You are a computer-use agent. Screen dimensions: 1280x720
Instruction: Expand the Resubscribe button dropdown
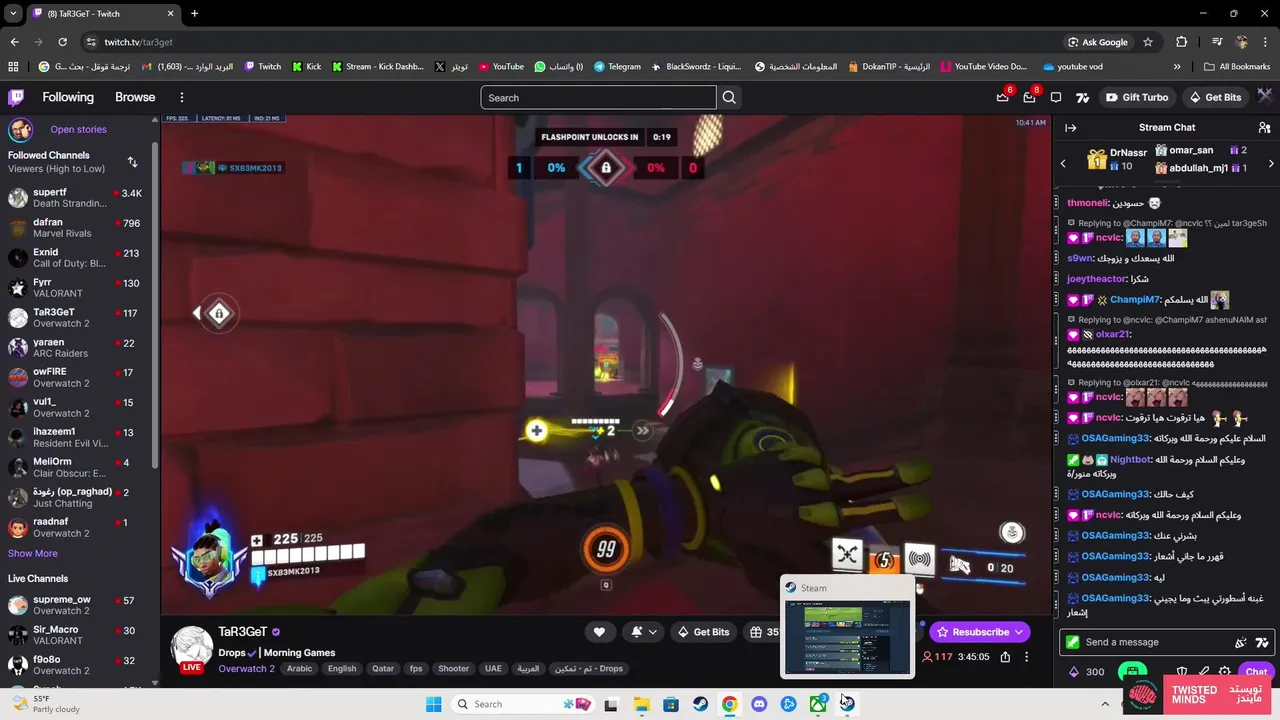click(1019, 632)
